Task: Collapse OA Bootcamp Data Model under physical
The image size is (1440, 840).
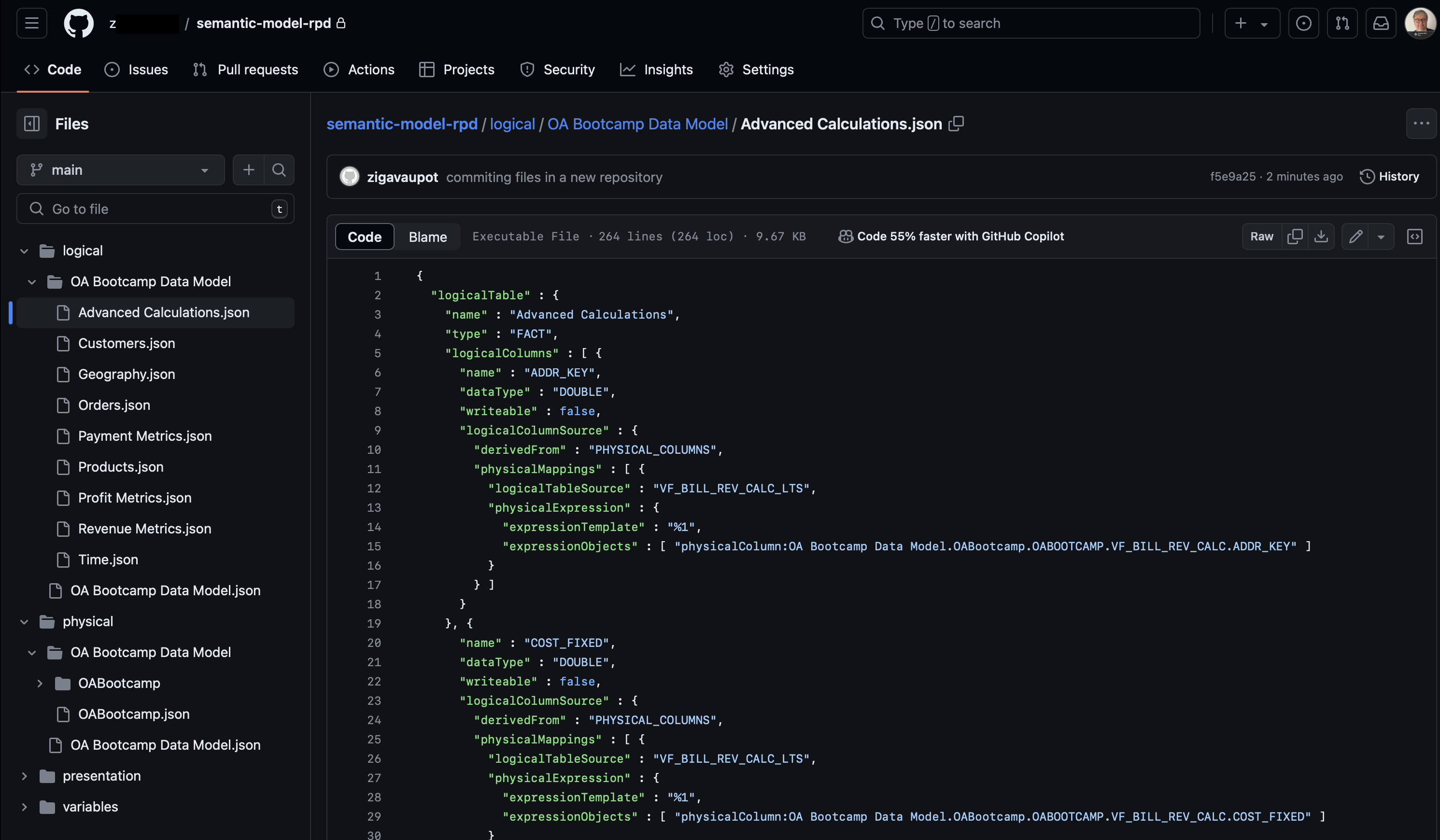Action: click(x=32, y=653)
